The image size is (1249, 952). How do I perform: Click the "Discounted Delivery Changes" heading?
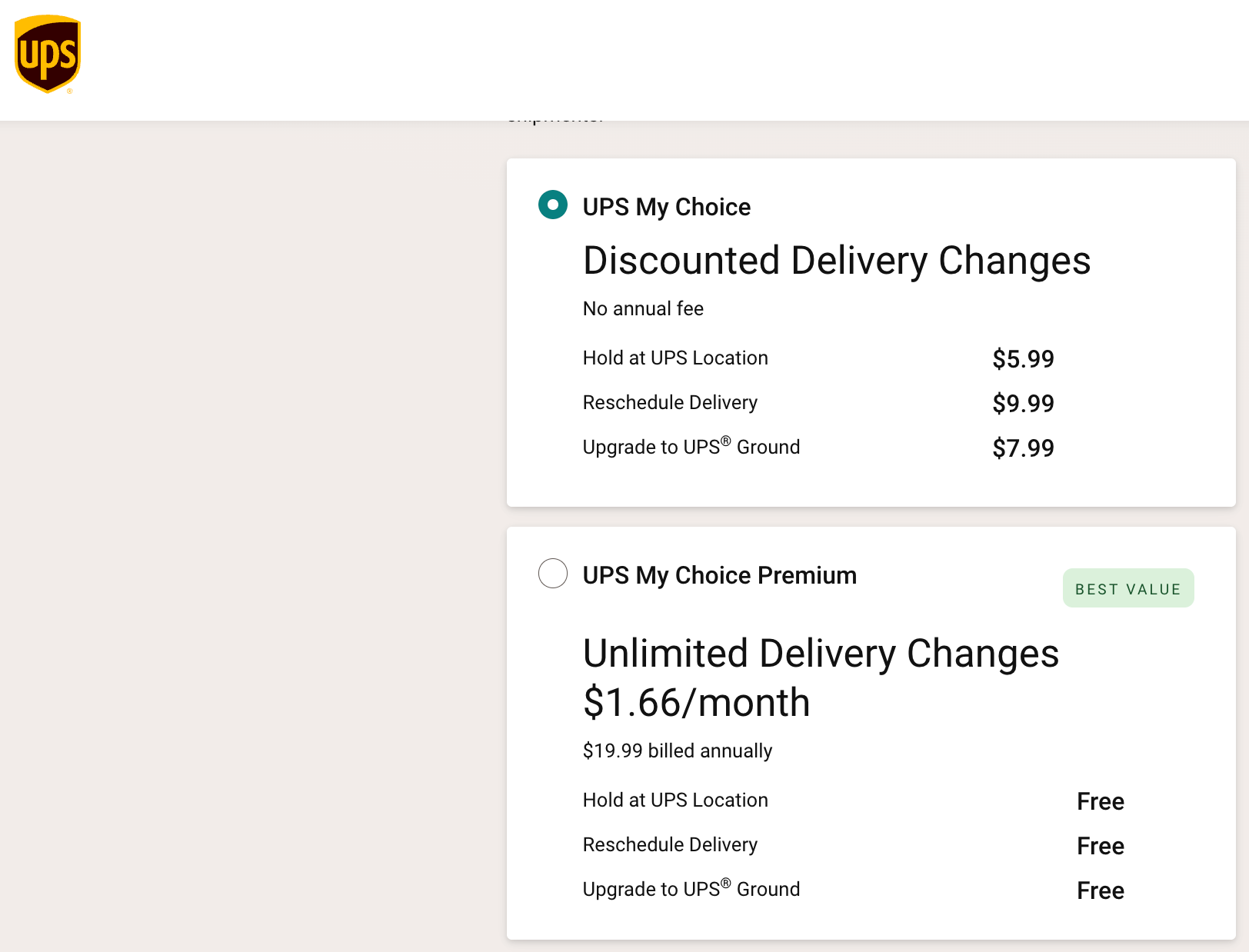pyautogui.click(x=836, y=260)
